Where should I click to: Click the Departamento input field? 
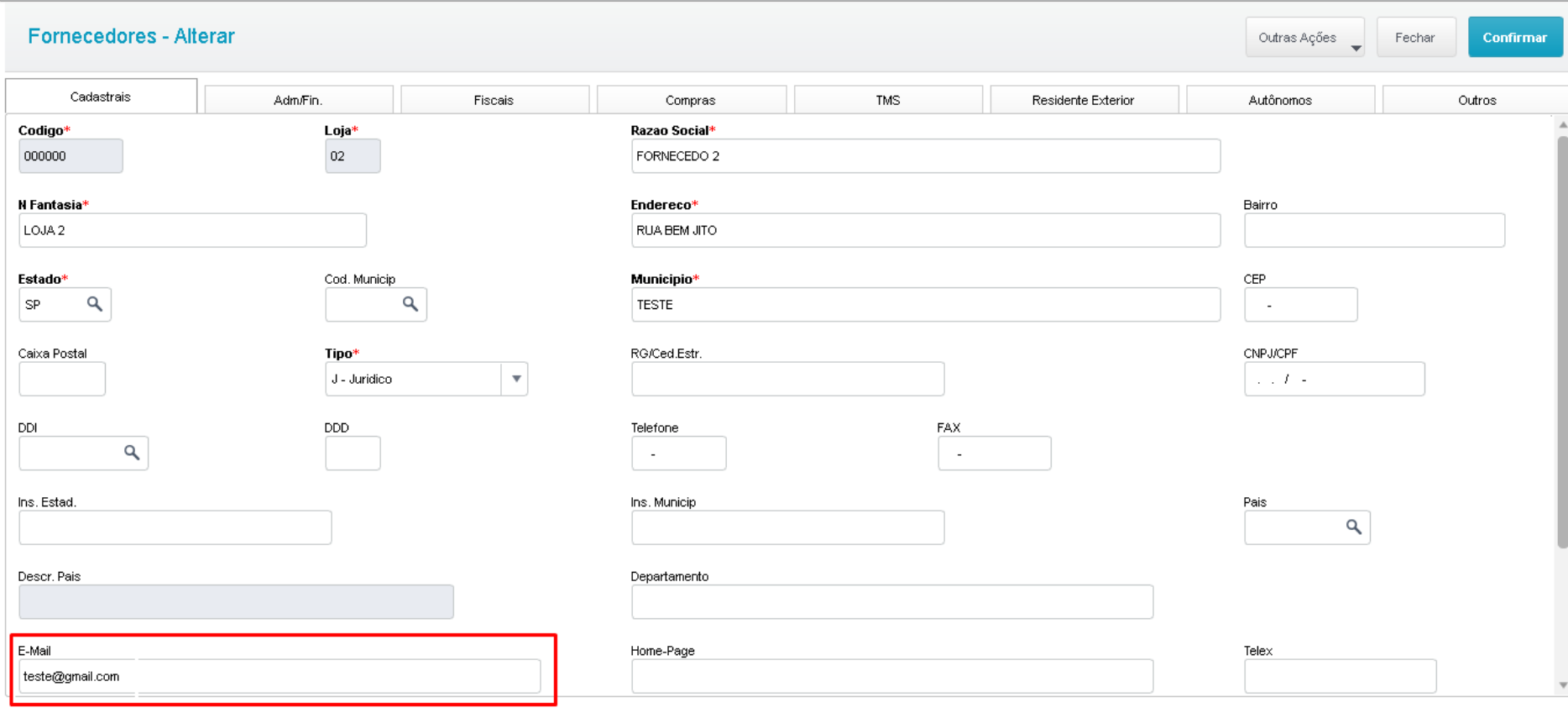click(x=892, y=602)
